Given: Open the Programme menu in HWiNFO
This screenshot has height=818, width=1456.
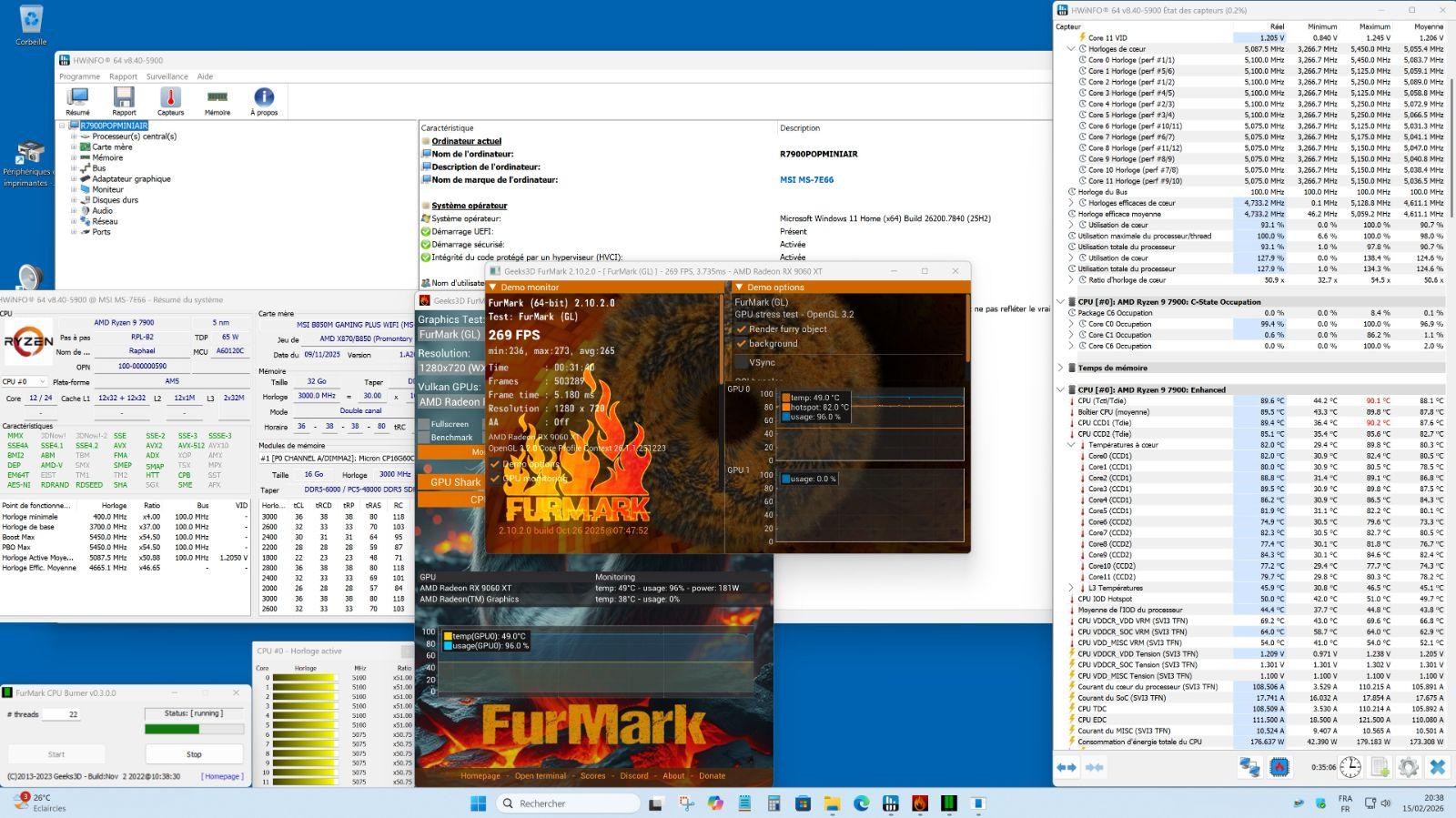Looking at the screenshot, I should pyautogui.click(x=79, y=76).
